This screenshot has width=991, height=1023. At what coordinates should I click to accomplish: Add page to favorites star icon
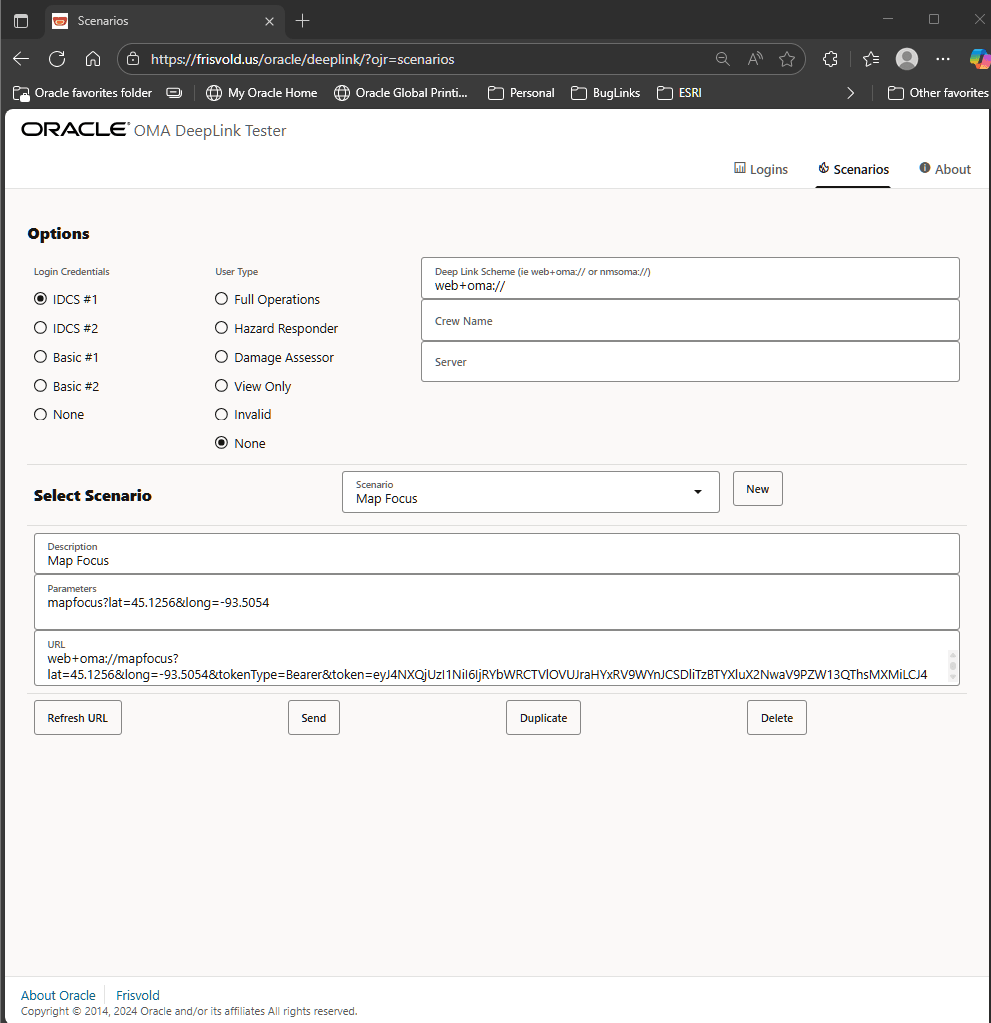click(x=787, y=59)
